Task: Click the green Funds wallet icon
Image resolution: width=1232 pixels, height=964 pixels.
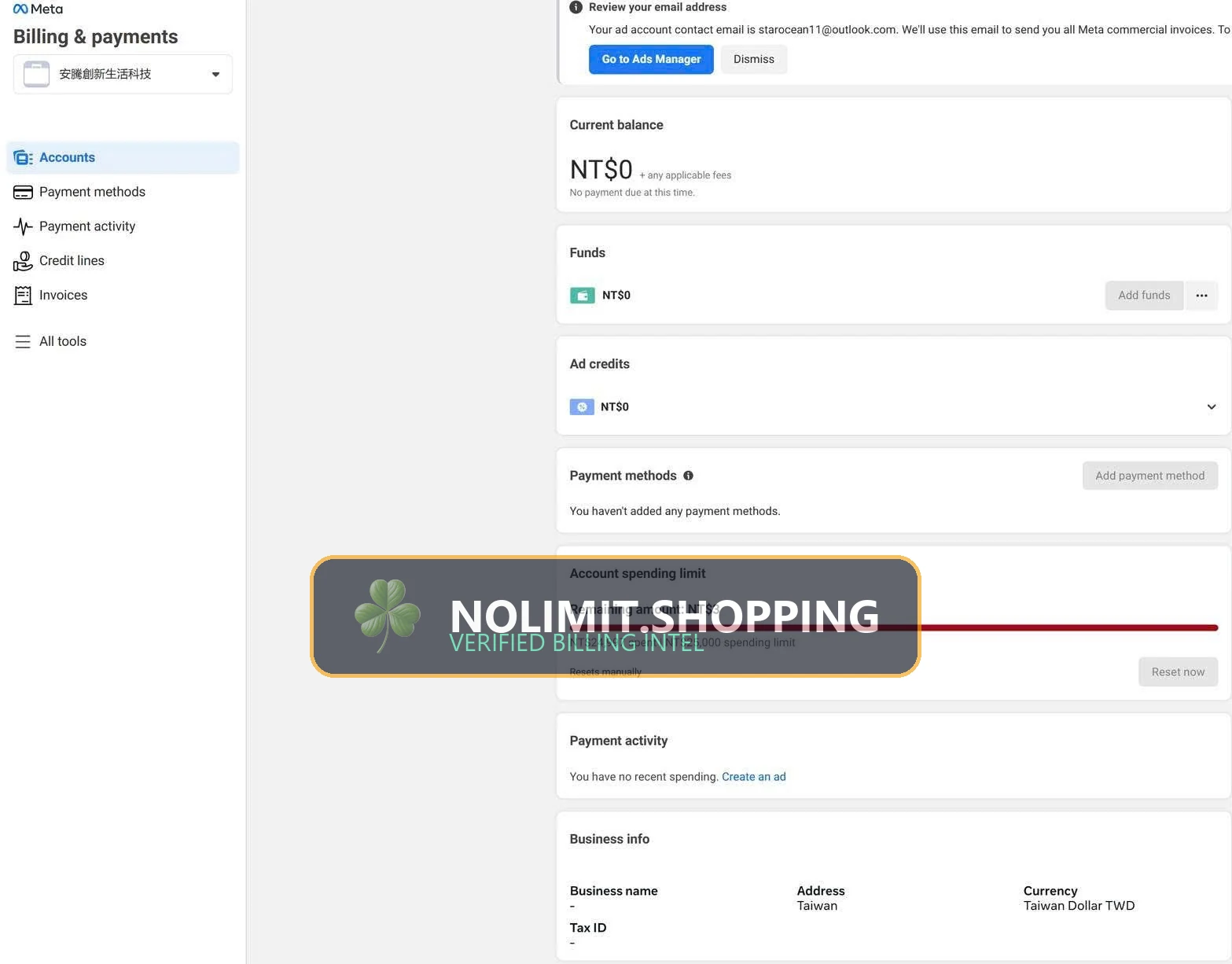Action: click(582, 296)
